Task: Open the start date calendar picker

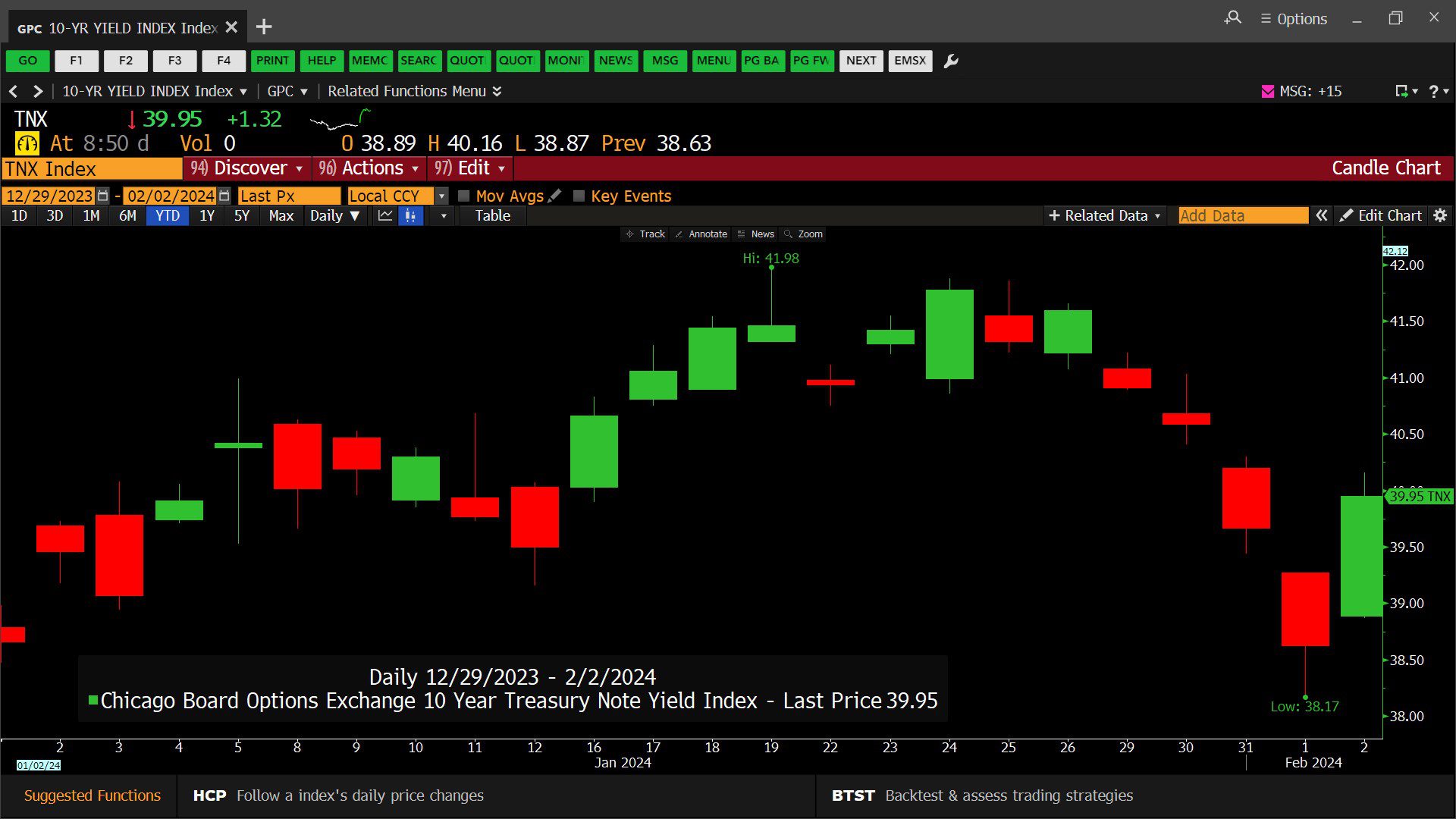Action: tap(103, 196)
